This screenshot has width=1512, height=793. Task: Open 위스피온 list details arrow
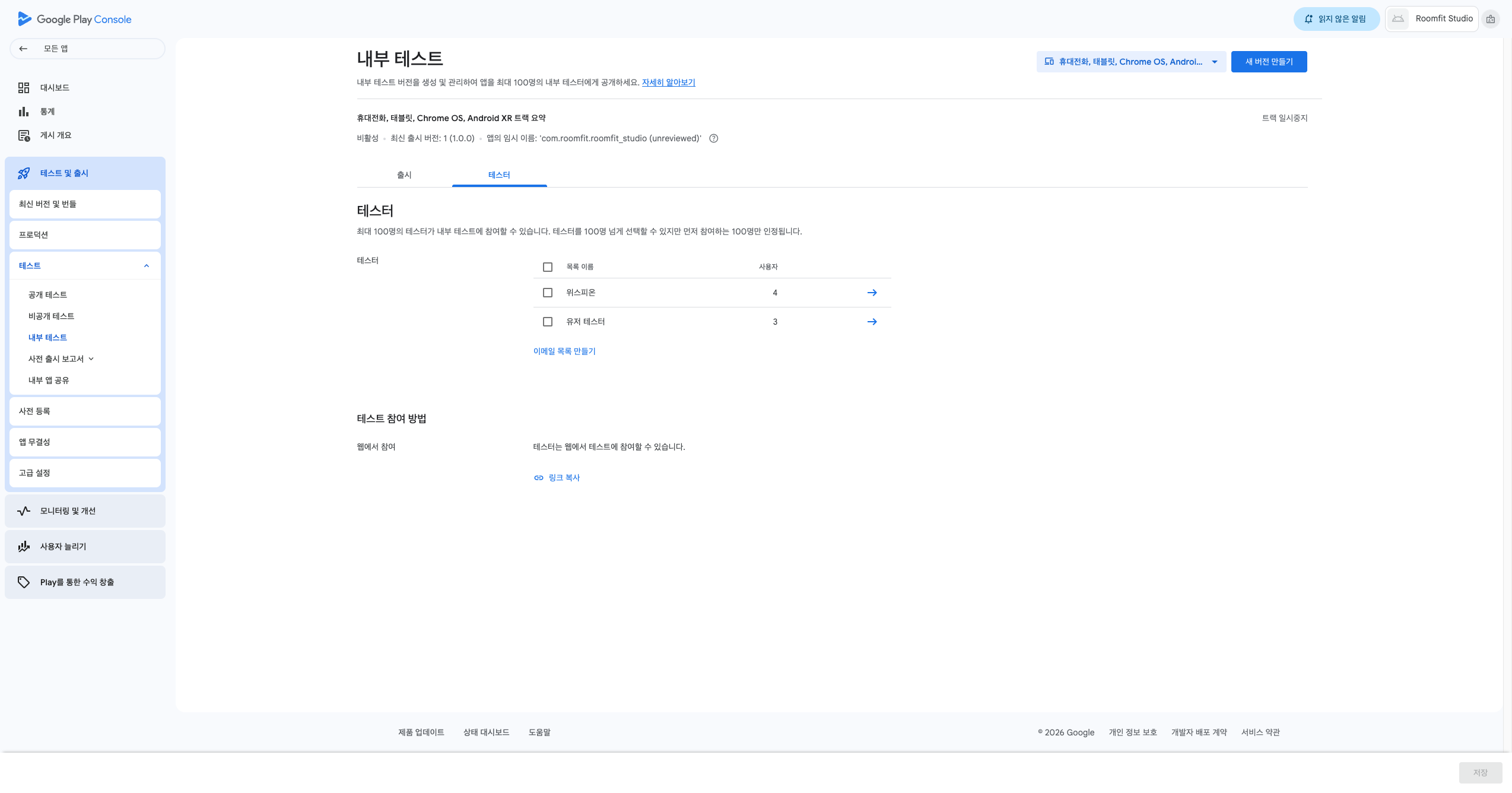tap(872, 293)
